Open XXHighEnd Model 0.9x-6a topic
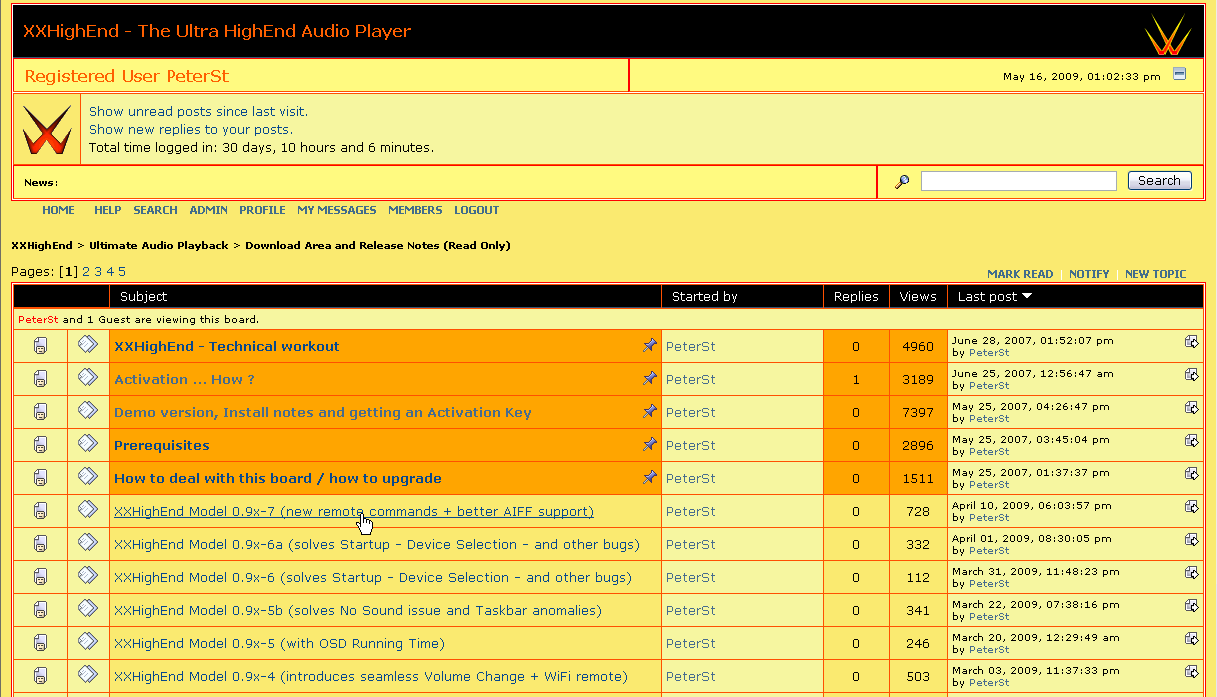 (377, 545)
